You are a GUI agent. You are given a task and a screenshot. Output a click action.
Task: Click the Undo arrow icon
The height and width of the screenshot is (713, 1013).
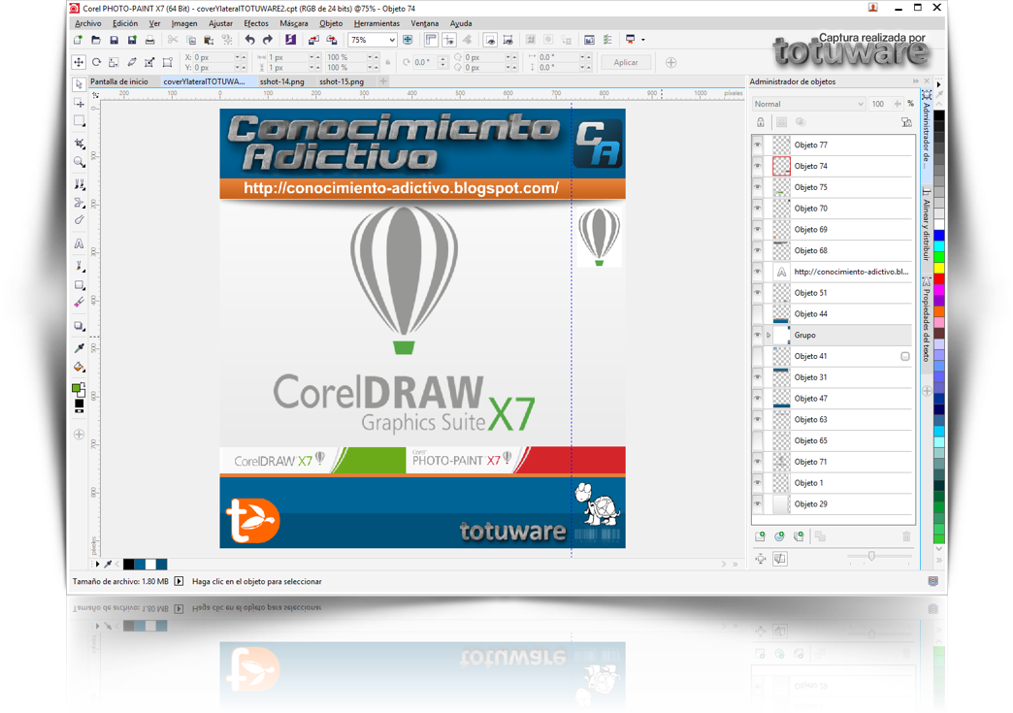pyautogui.click(x=249, y=40)
